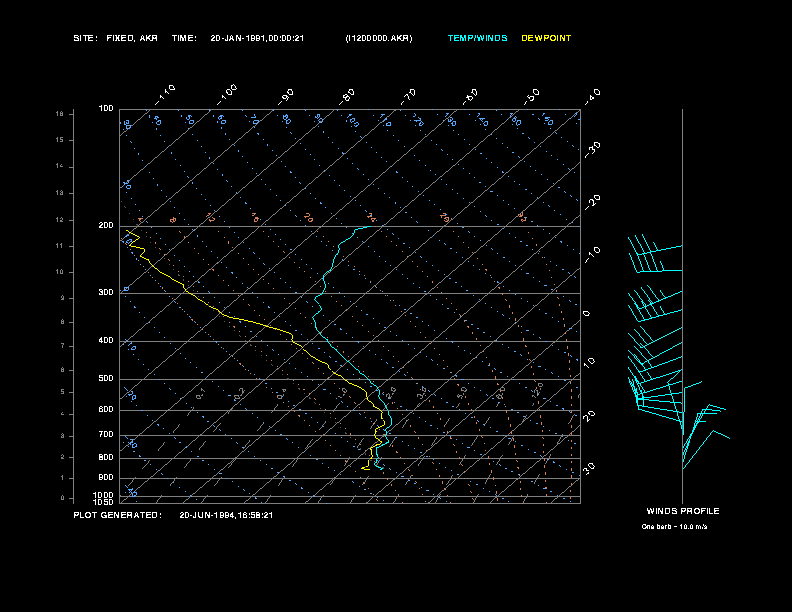Click the 2 km tick on height scale
This screenshot has height=612, width=792.
click(63, 457)
